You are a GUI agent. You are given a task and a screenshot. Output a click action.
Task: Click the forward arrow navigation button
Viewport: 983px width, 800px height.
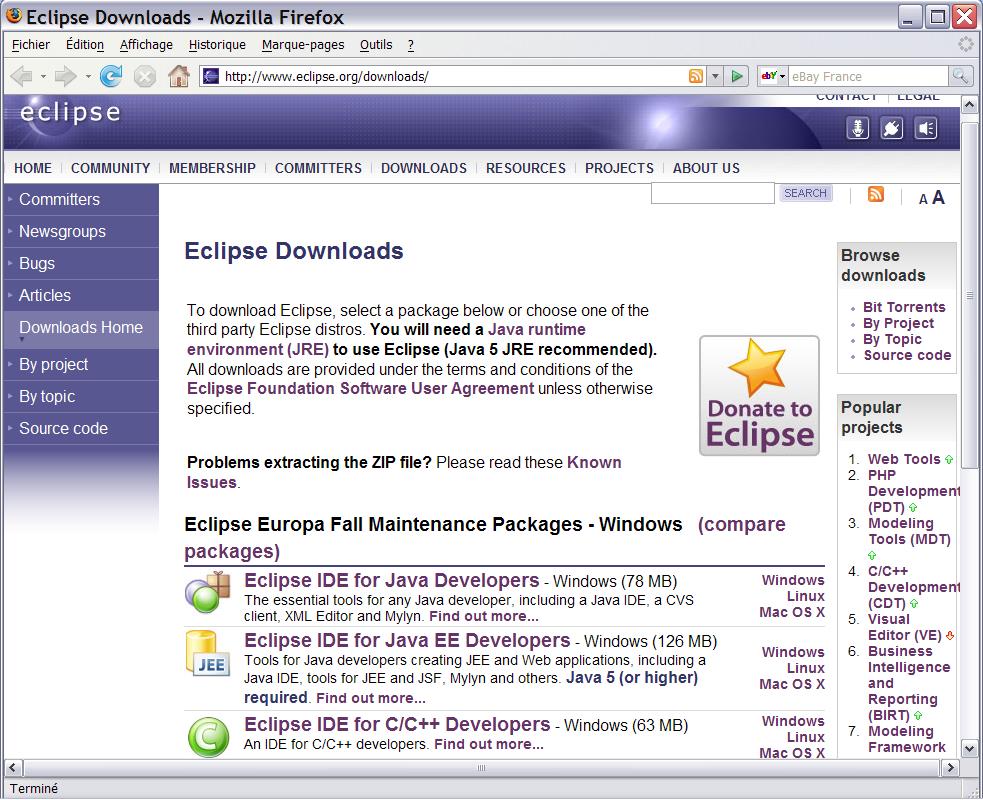pos(65,76)
